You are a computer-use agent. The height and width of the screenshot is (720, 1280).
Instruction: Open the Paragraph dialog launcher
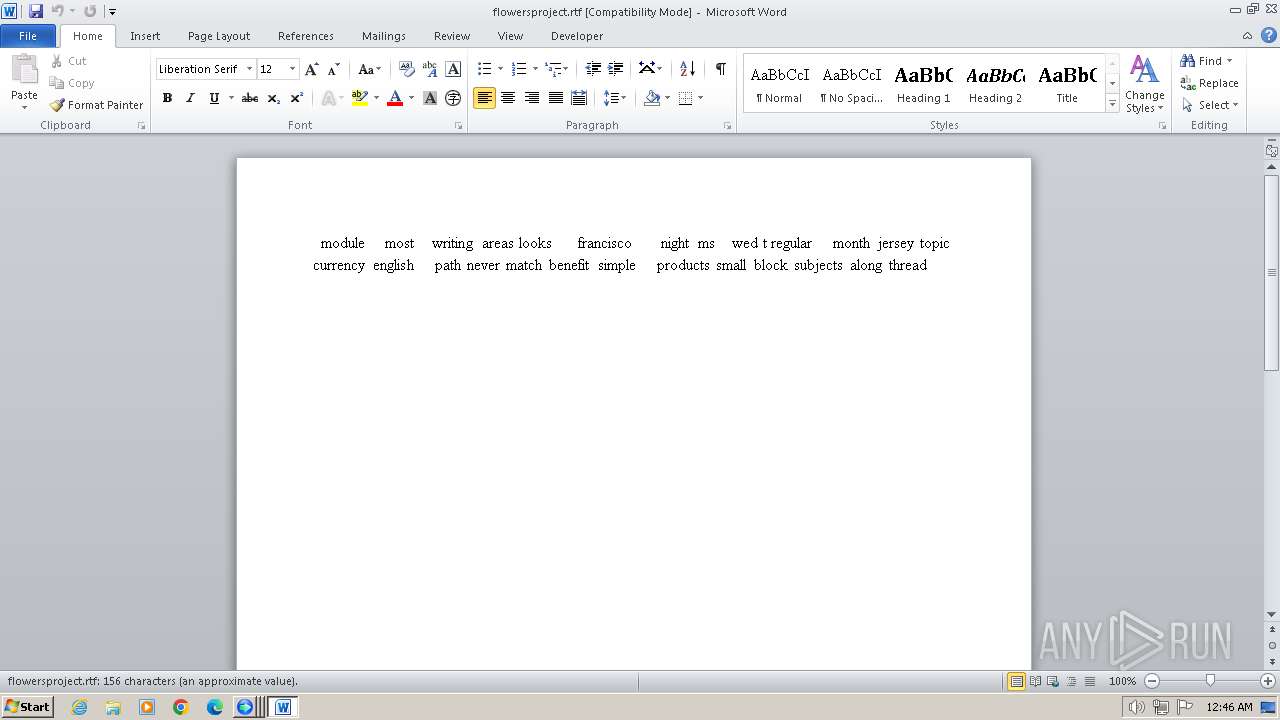(727, 126)
